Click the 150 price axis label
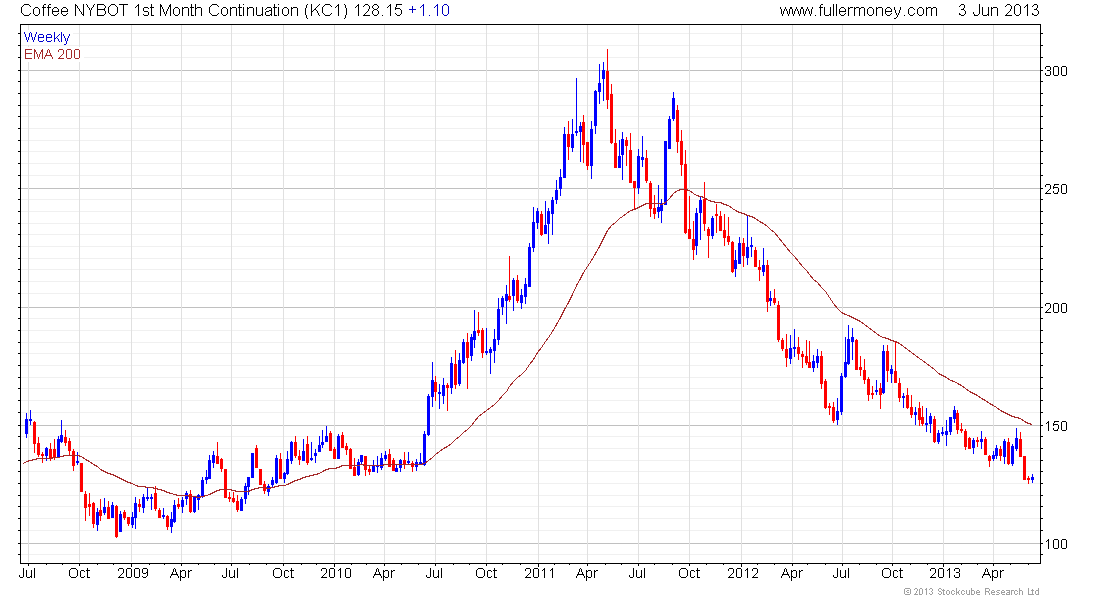The image size is (1100, 600). (1056, 426)
